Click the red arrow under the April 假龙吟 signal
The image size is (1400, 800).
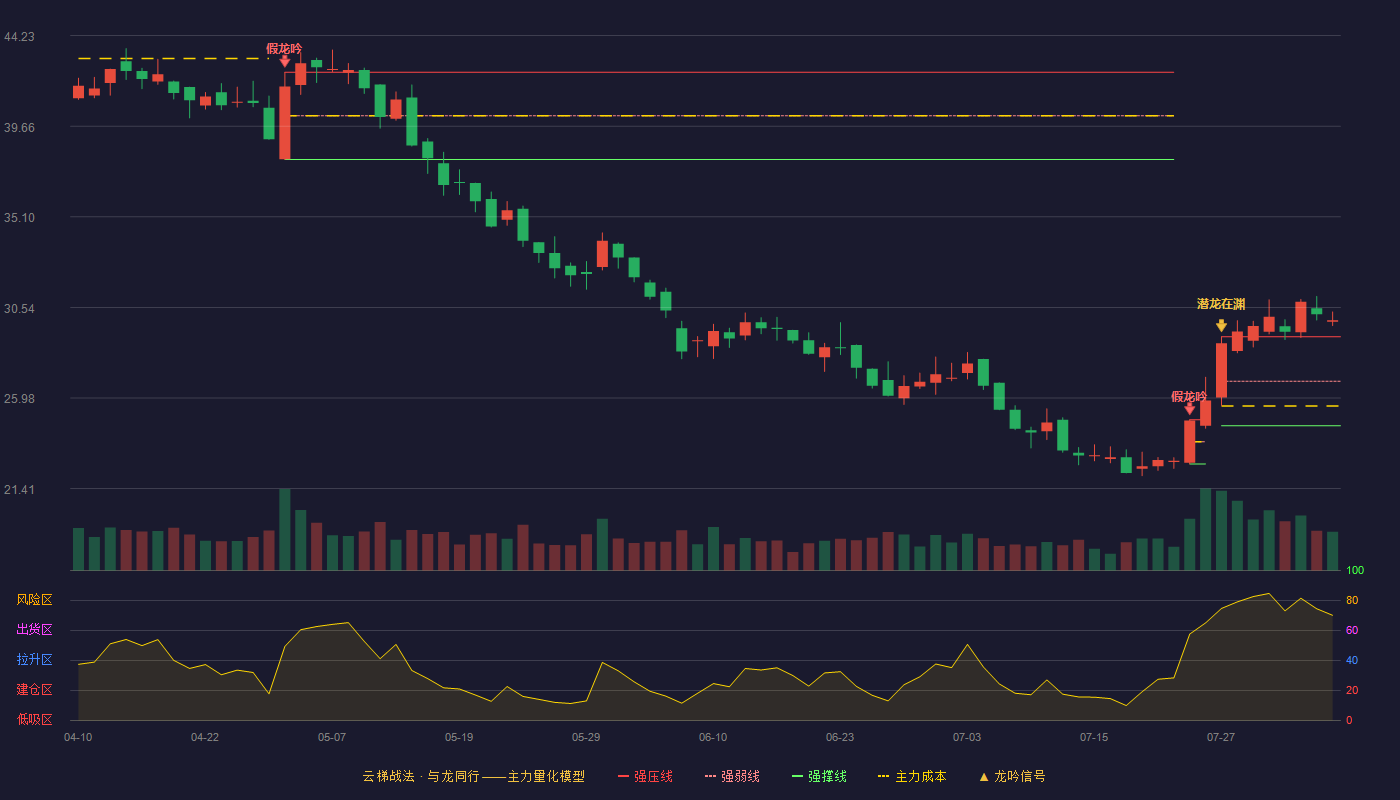click(x=285, y=62)
